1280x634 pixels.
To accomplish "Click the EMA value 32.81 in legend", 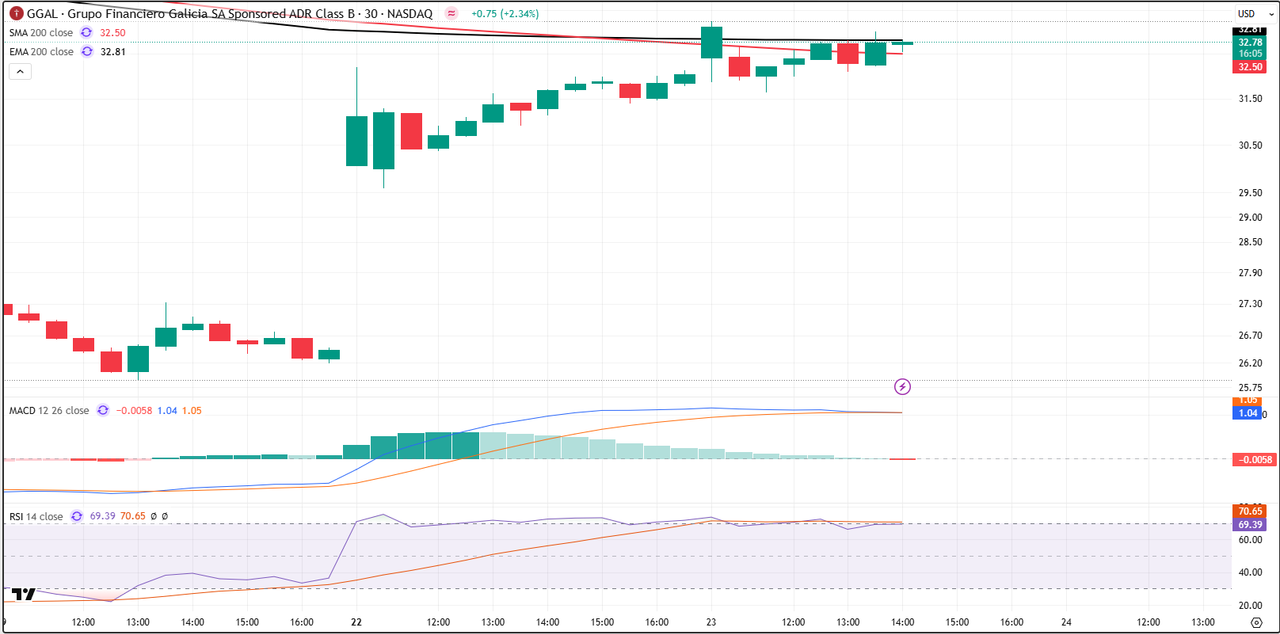I will (x=112, y=51).
